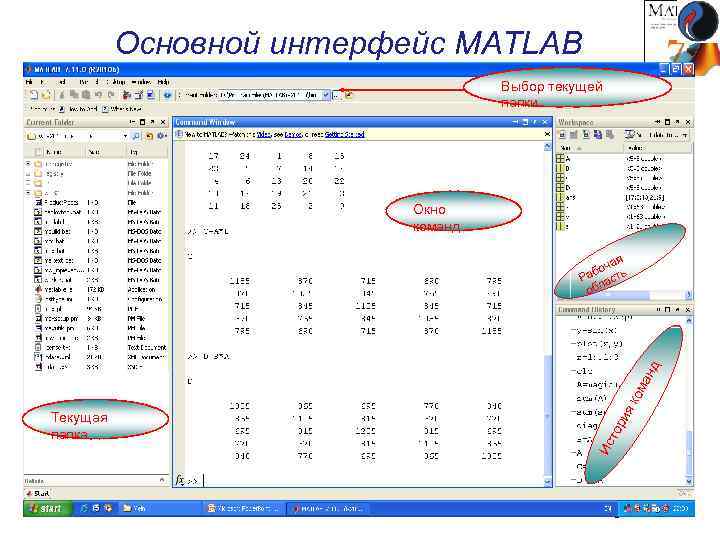This screenshot has width=720, height=540.
Task: Click the Workspace horizontal scrollbar
Action: (x=620, y=294)
